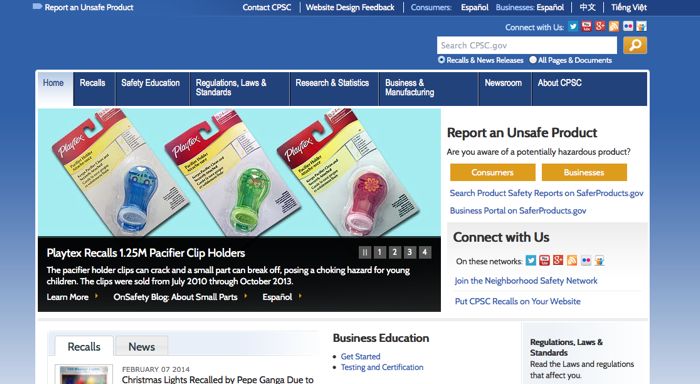Open 'OnSafety Blog: About Small Parts' link
Viewport: 700px width, 384px height.
(x=175, y=297)
